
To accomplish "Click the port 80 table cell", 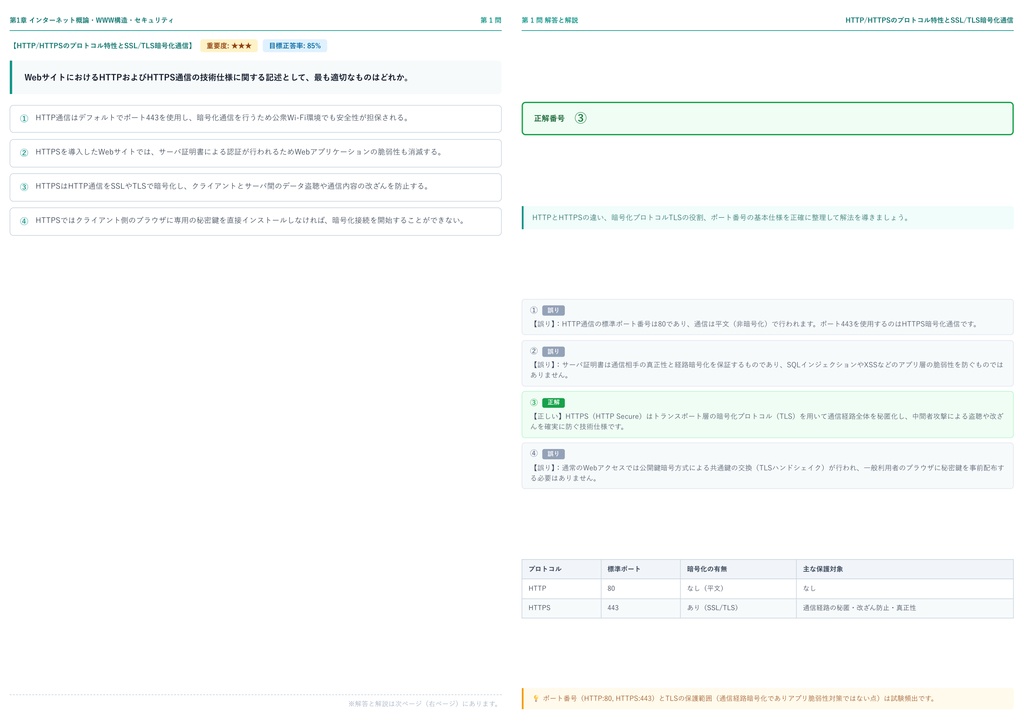I will pos(640,588).
